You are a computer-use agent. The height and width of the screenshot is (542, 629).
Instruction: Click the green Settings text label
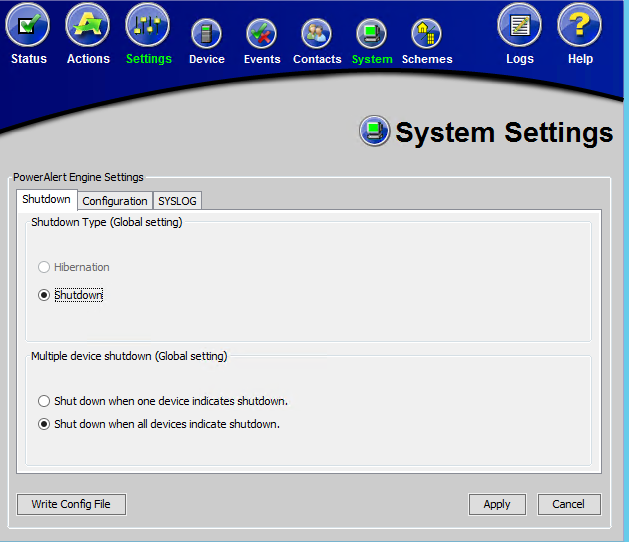(149, 59)
